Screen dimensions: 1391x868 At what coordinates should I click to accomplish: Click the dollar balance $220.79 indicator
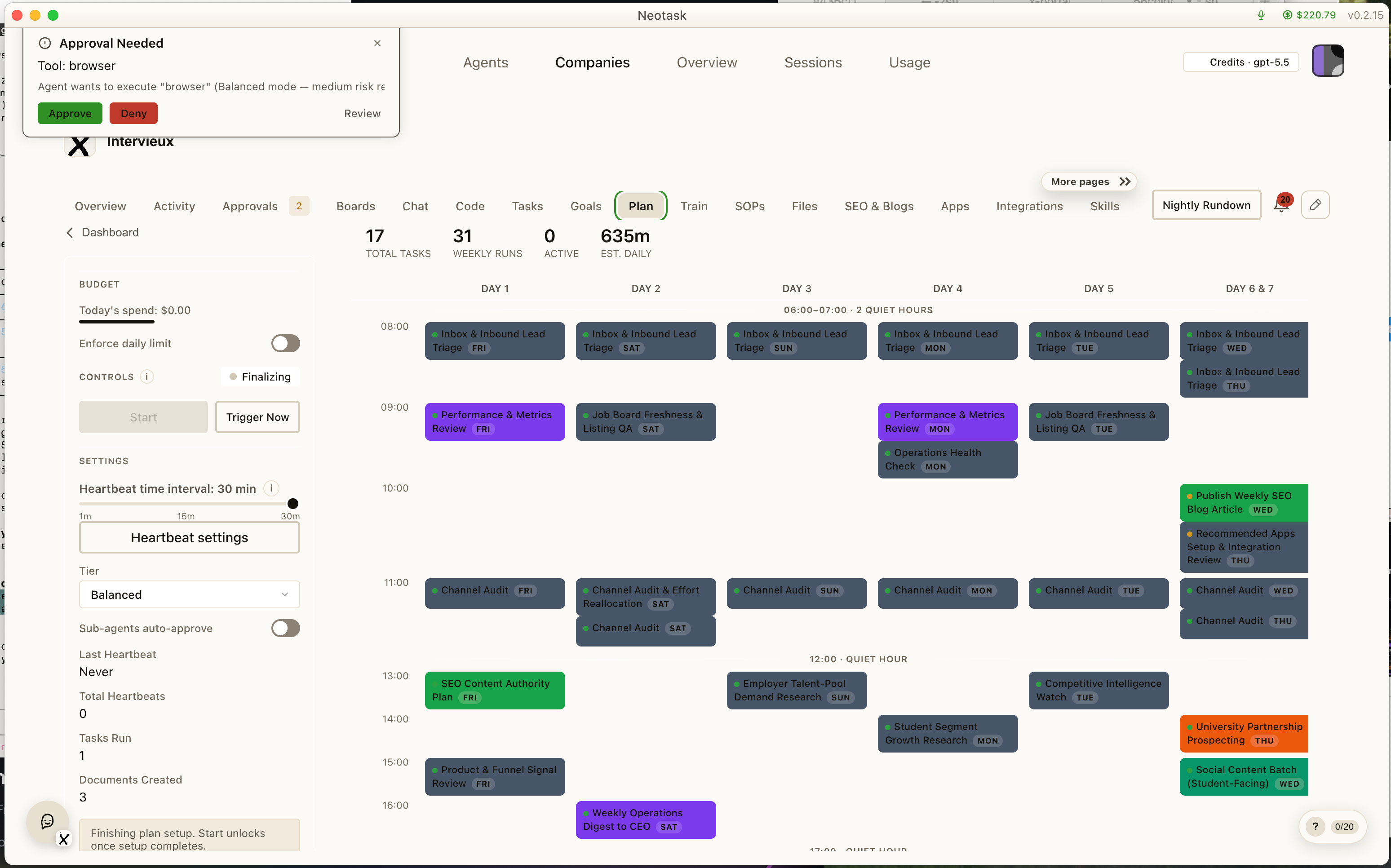coord(1310,15)
